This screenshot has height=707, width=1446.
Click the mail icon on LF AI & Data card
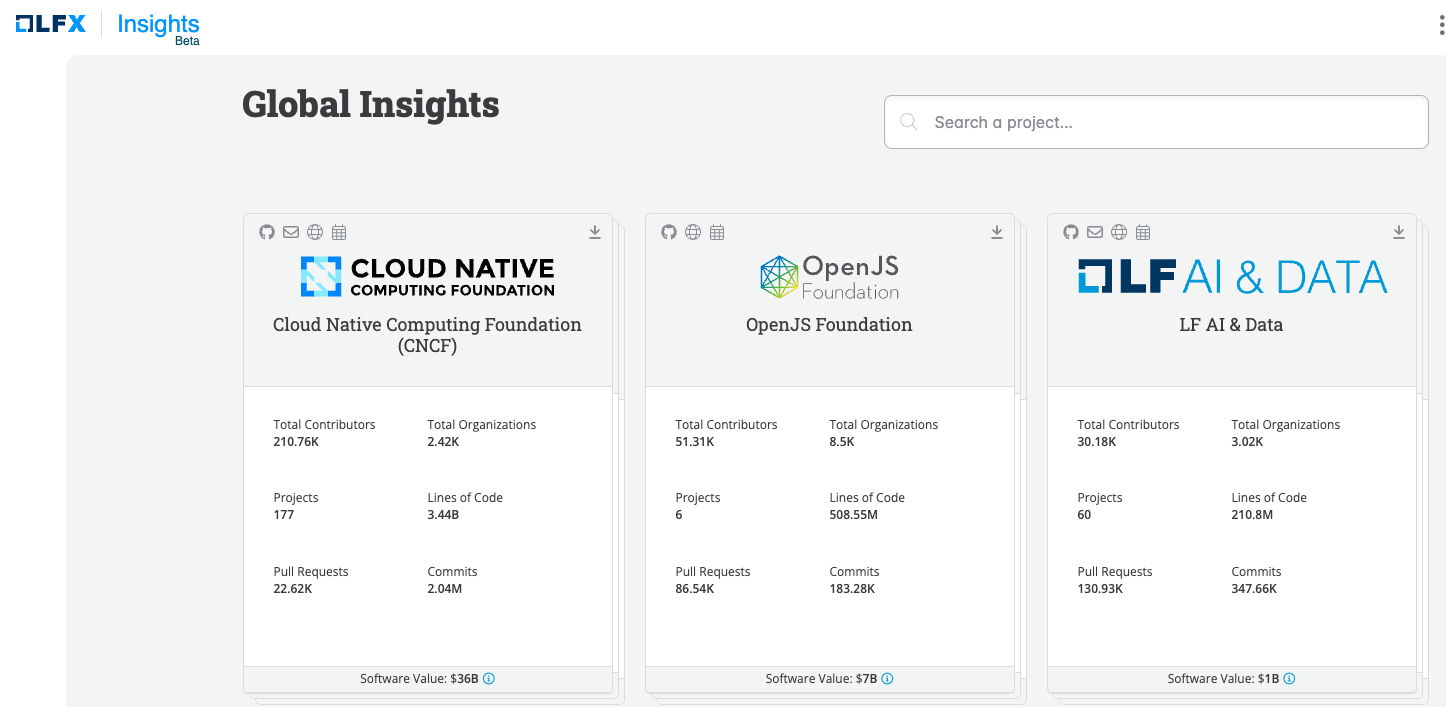(x=1095, y=232)
